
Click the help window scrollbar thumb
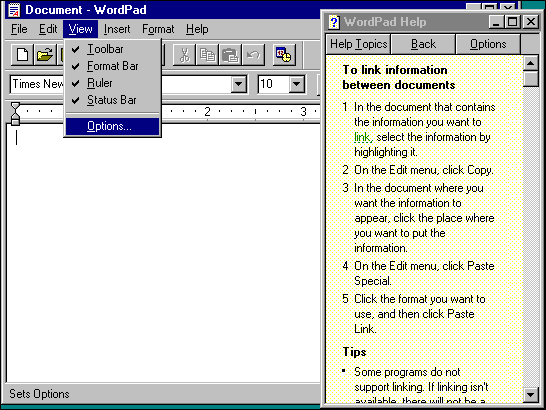point(531,79)
